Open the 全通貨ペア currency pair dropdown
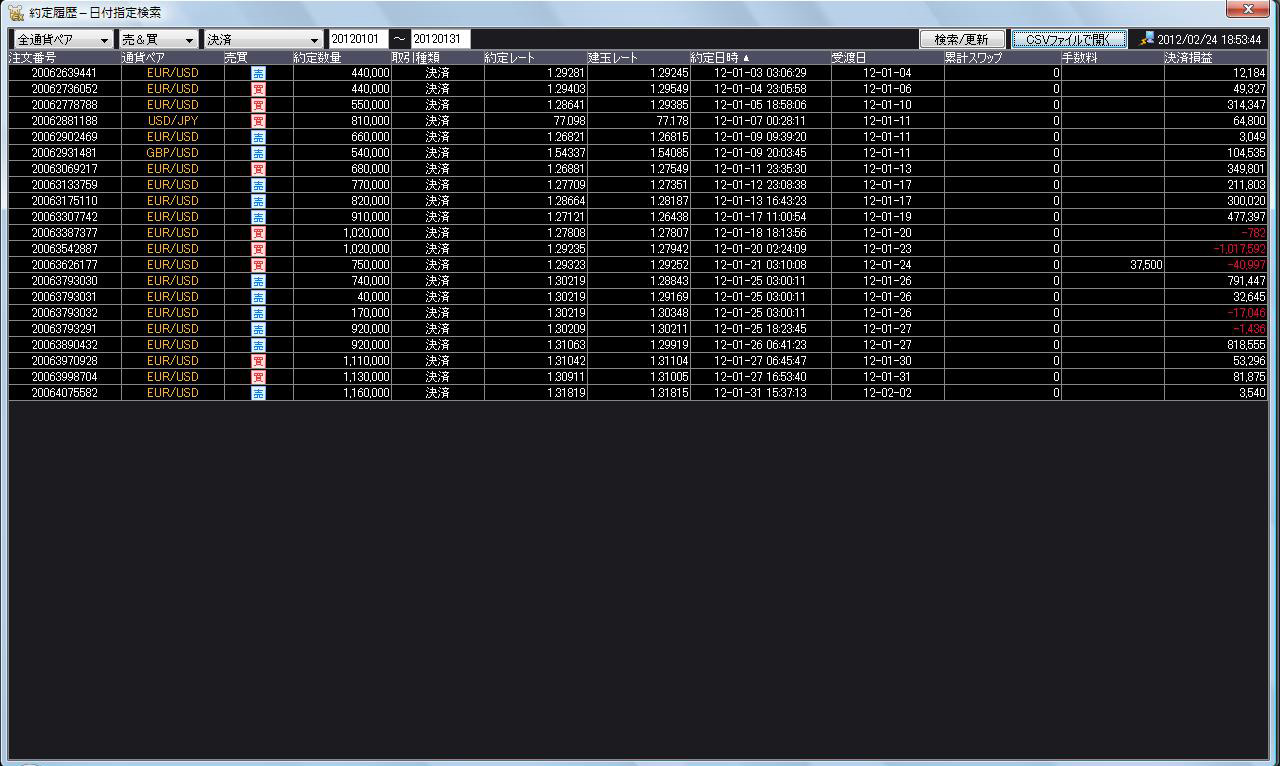Screen dimensions: 1280x766 63,40
